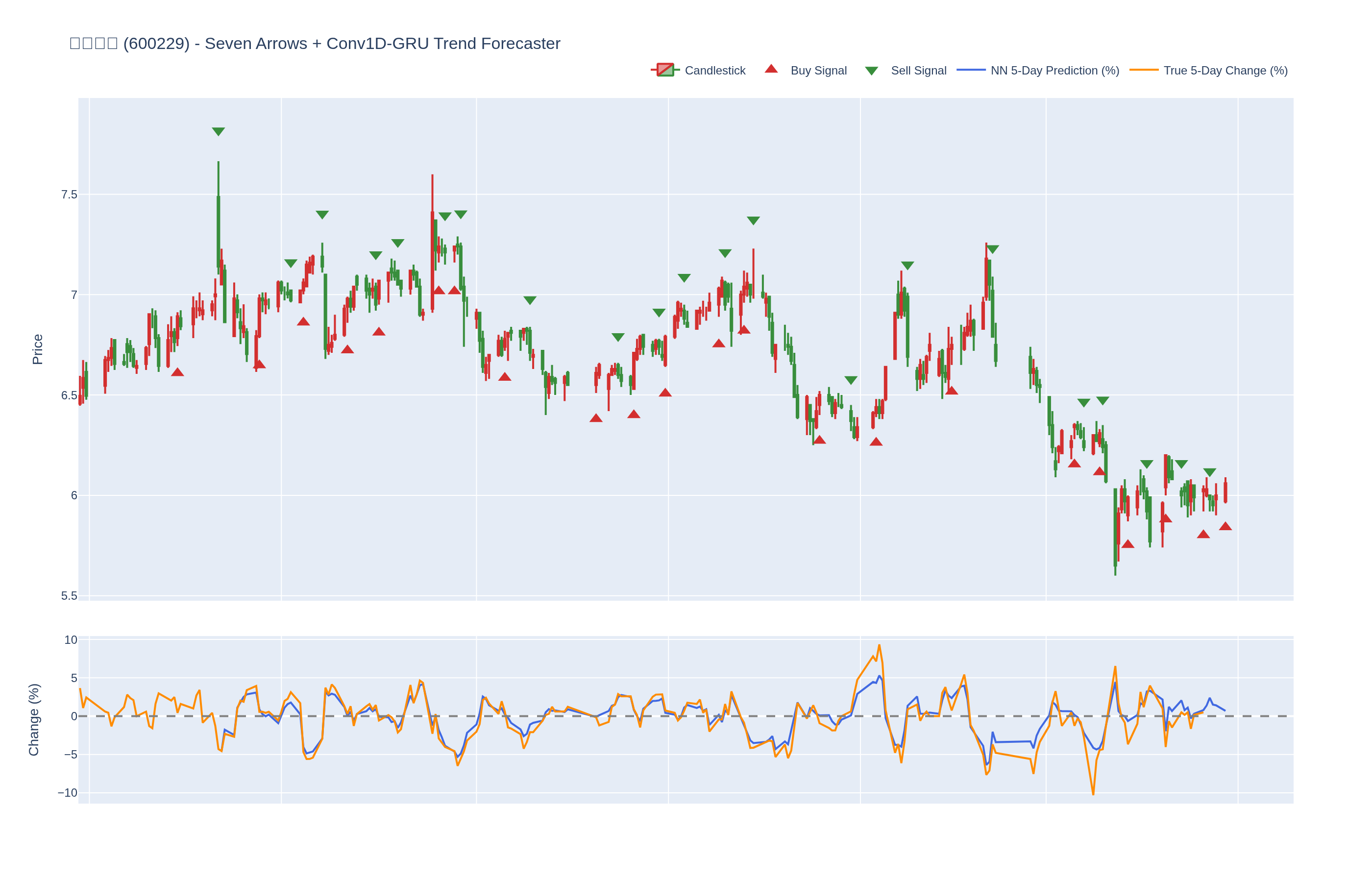The height and width of the screenshot is (882, 1372).
Task: Click red upward triangle icon in legend
Action: coord(771,69)
